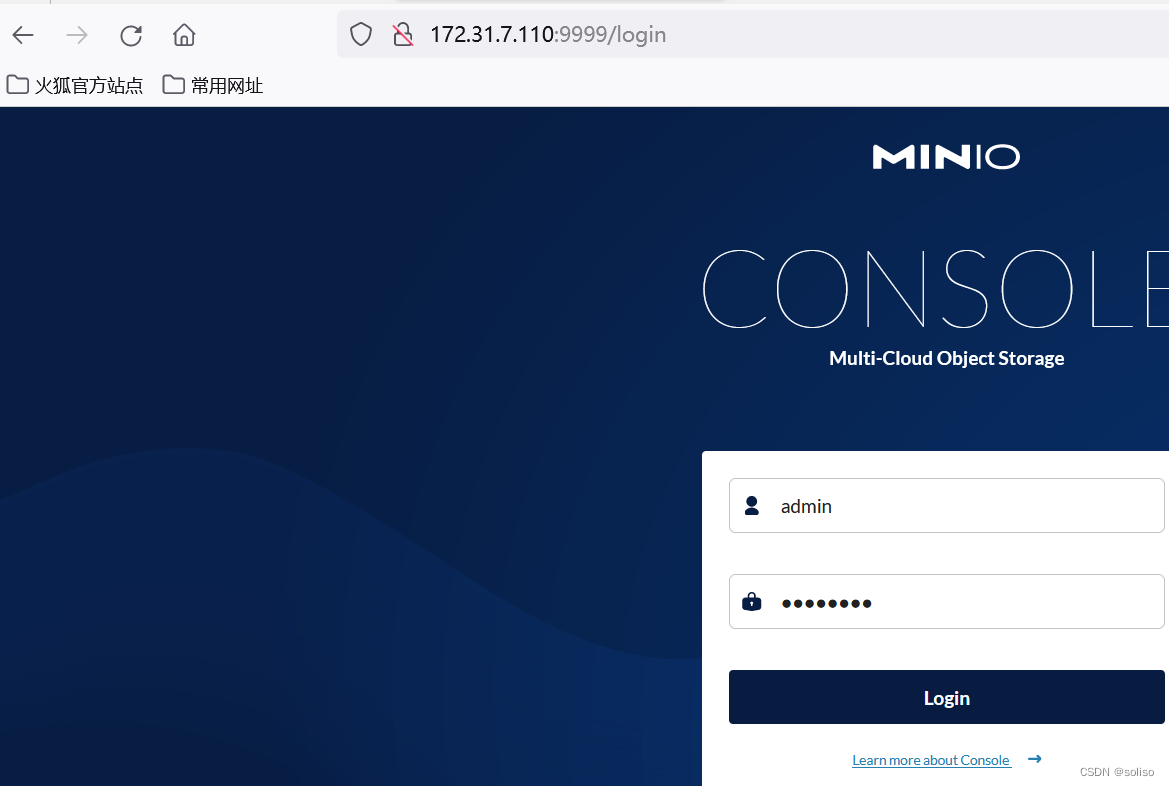This screenshot has height=786, width=1169.
Task: Click the CONSOLE heading text
Action: (936, 289)
